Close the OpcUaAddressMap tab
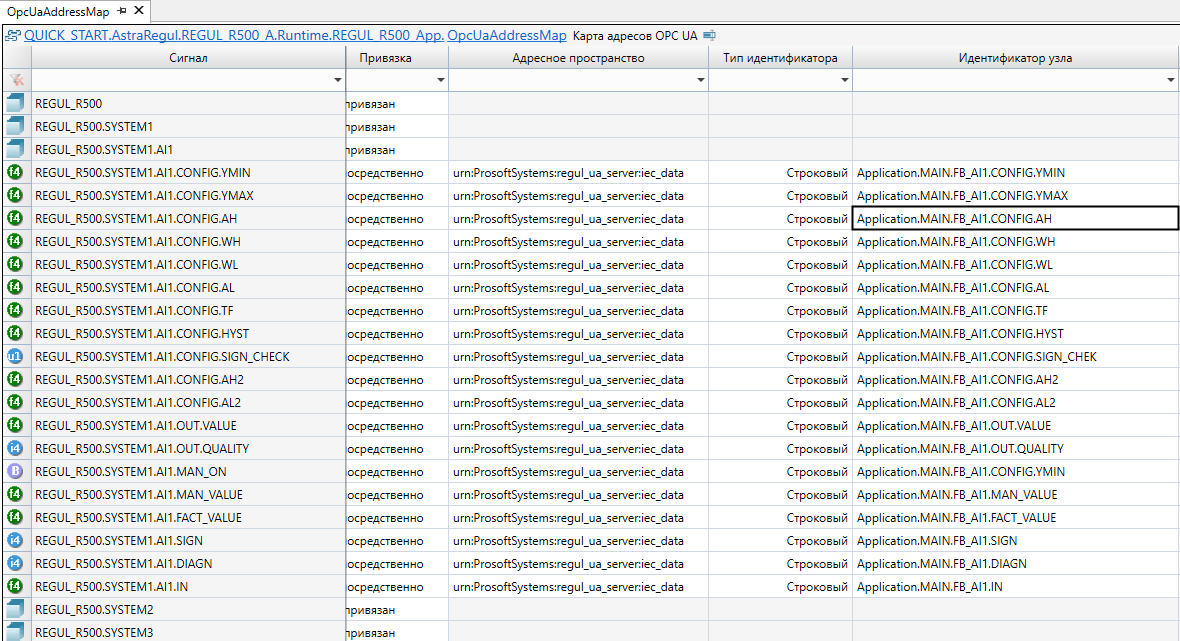The image size is (1180, 641). 138,11
